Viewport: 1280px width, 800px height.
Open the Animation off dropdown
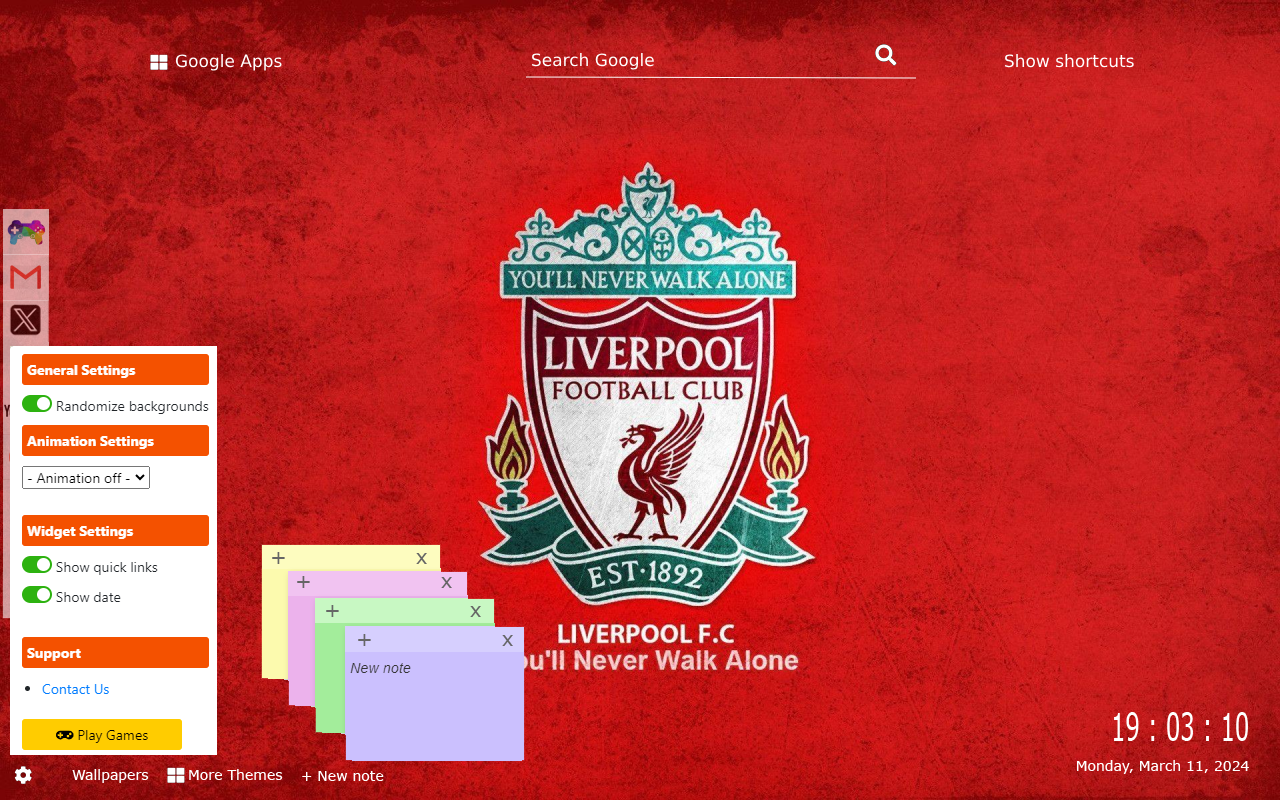point(86,478)
